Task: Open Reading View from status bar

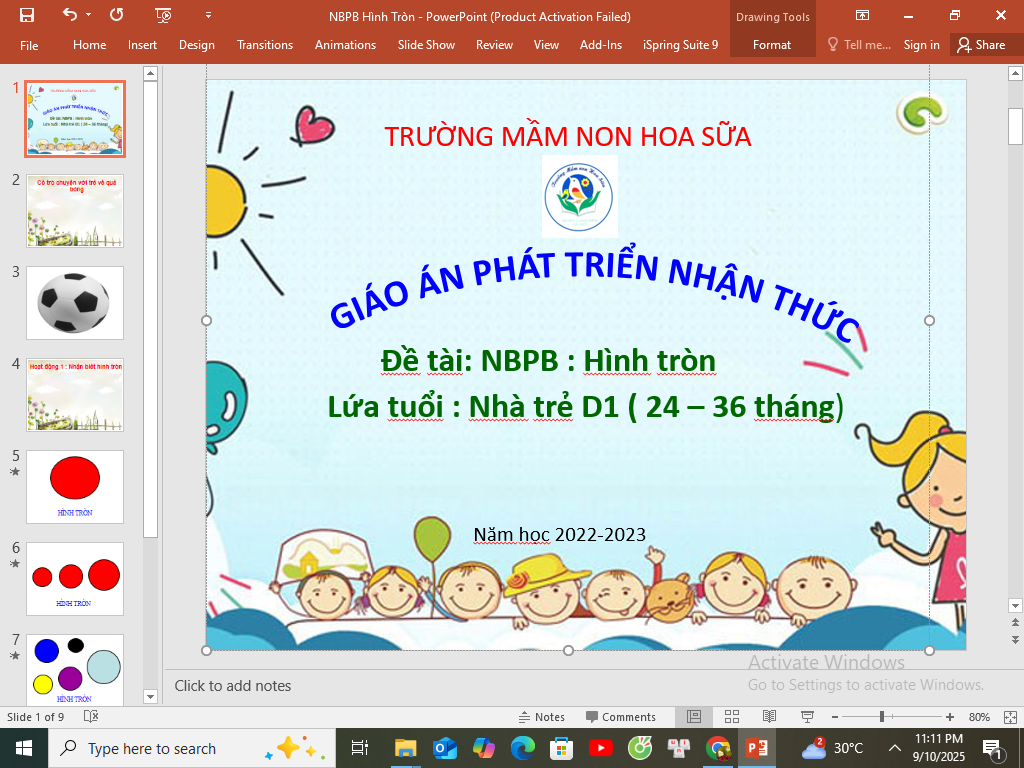Action: (x=769, y=717)
